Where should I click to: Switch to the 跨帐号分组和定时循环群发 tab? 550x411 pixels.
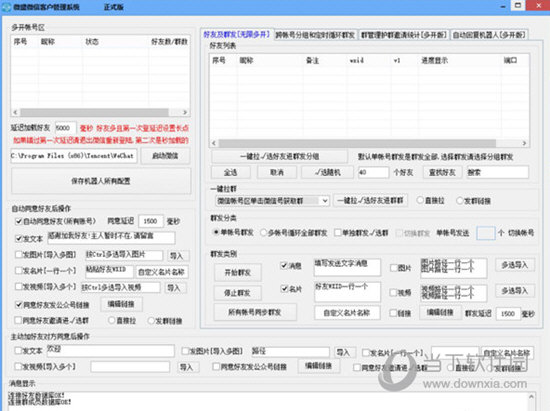pyautogui.click(x=315, y=35)
